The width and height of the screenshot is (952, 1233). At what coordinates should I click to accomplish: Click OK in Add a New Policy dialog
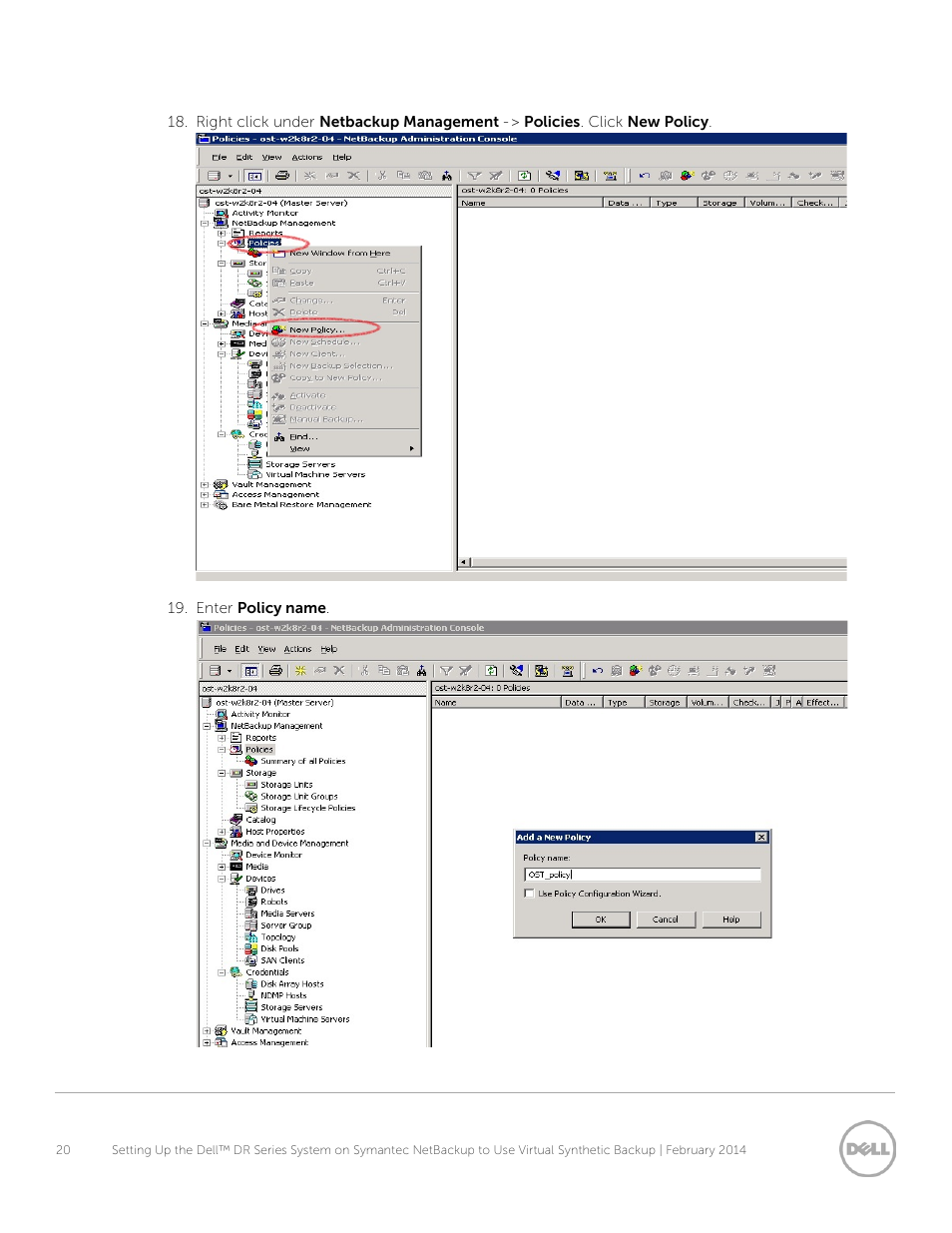click(601, 920)
